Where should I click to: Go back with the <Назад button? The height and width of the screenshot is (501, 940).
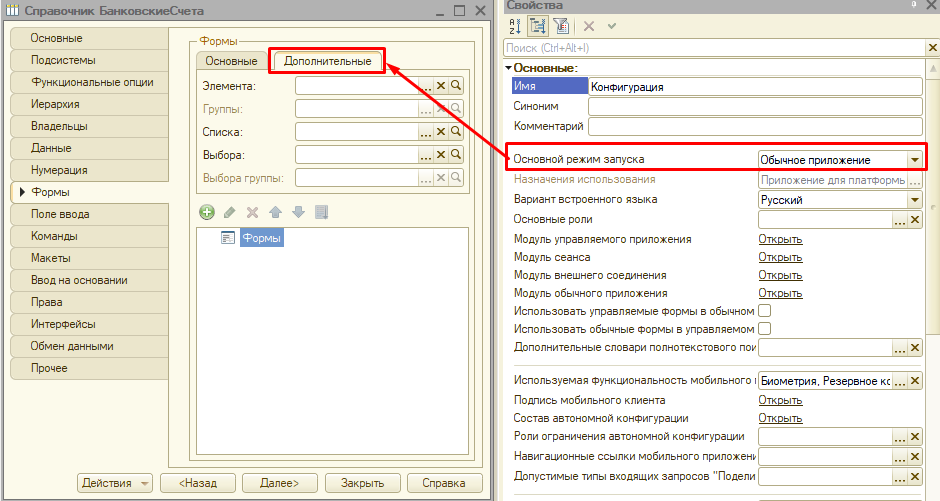198,483
